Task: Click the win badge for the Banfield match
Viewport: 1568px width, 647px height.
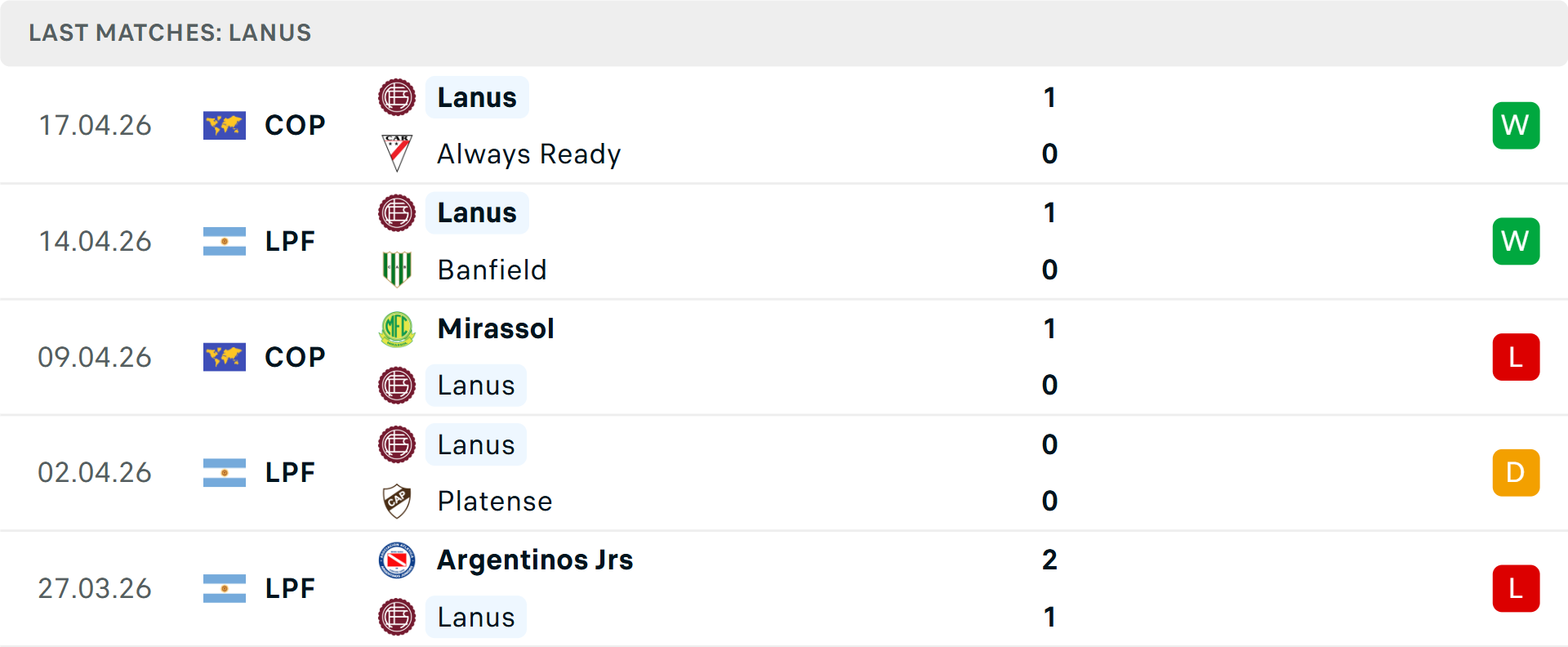Action: (x=1516, y=241)
